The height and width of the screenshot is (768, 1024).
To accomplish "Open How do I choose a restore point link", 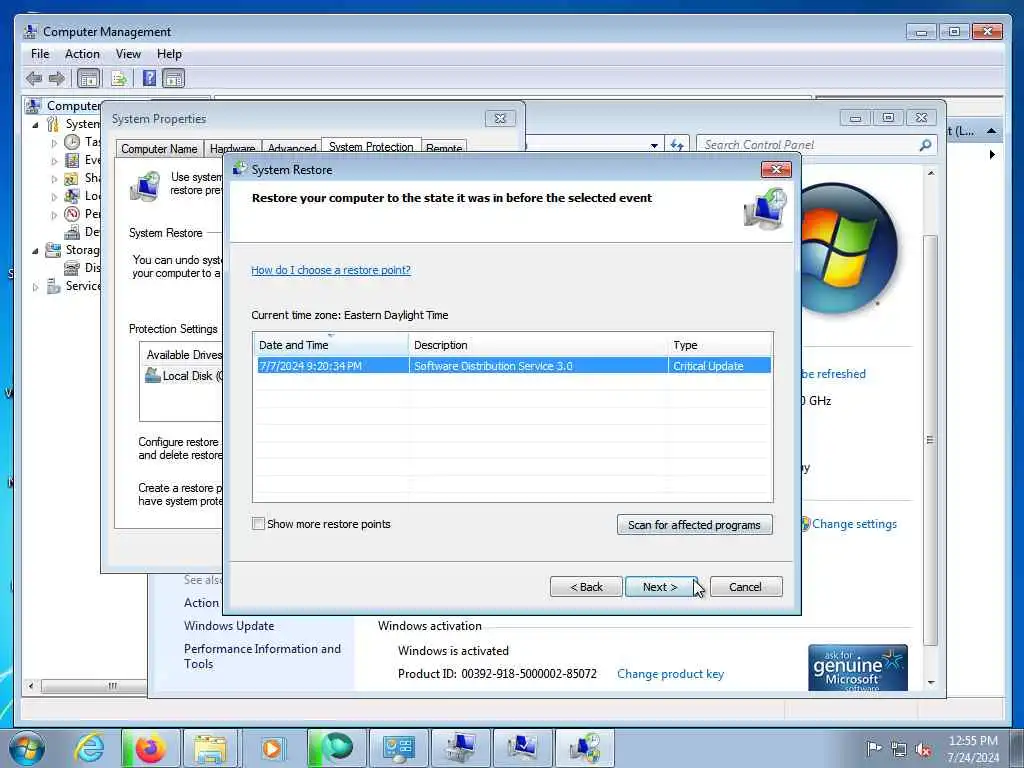I will pyautogui.click(x=331, y=270).
